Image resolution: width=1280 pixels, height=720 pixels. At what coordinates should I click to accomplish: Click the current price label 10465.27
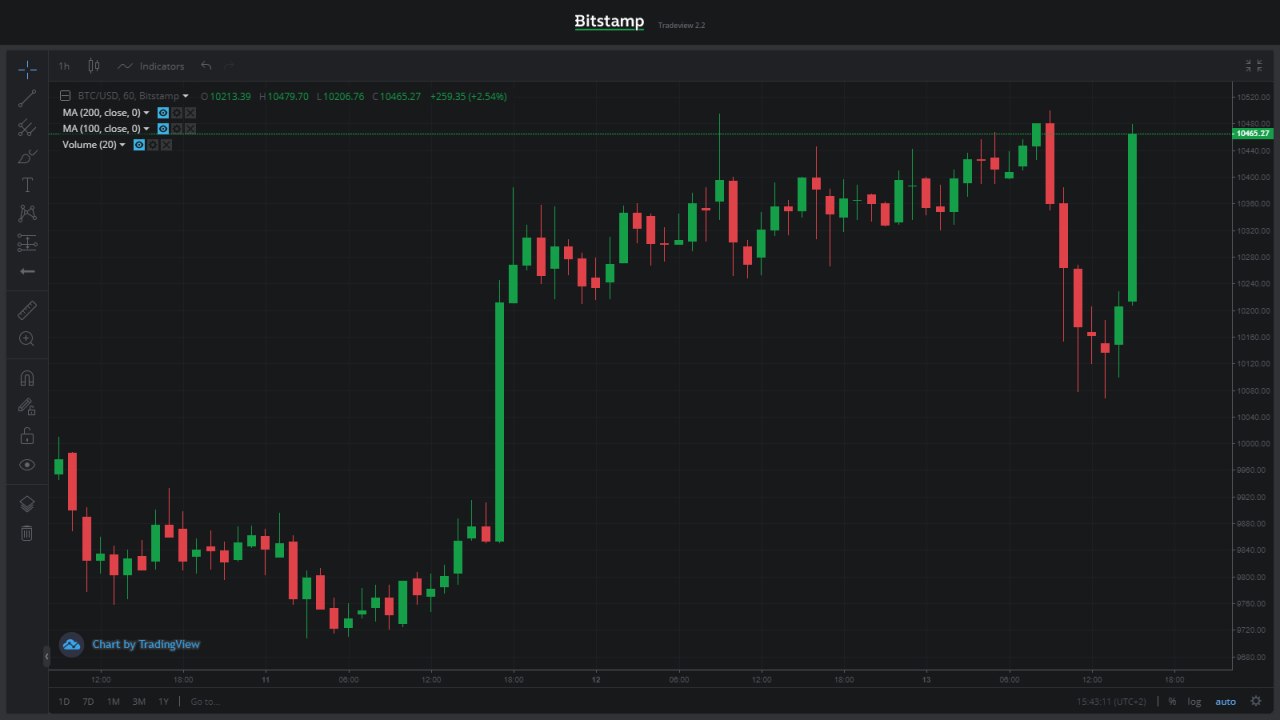pyautogui.click(x=1252, y=133)
